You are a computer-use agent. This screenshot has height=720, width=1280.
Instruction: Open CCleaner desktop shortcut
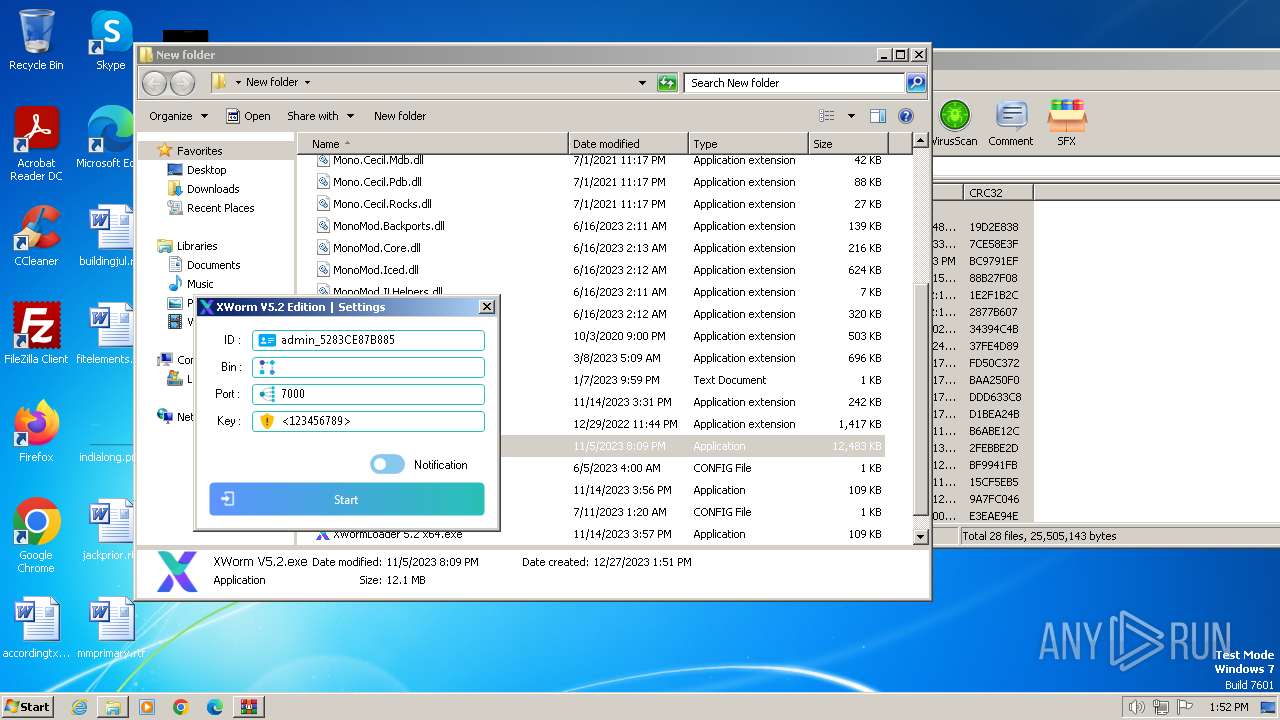coord(36,236)
